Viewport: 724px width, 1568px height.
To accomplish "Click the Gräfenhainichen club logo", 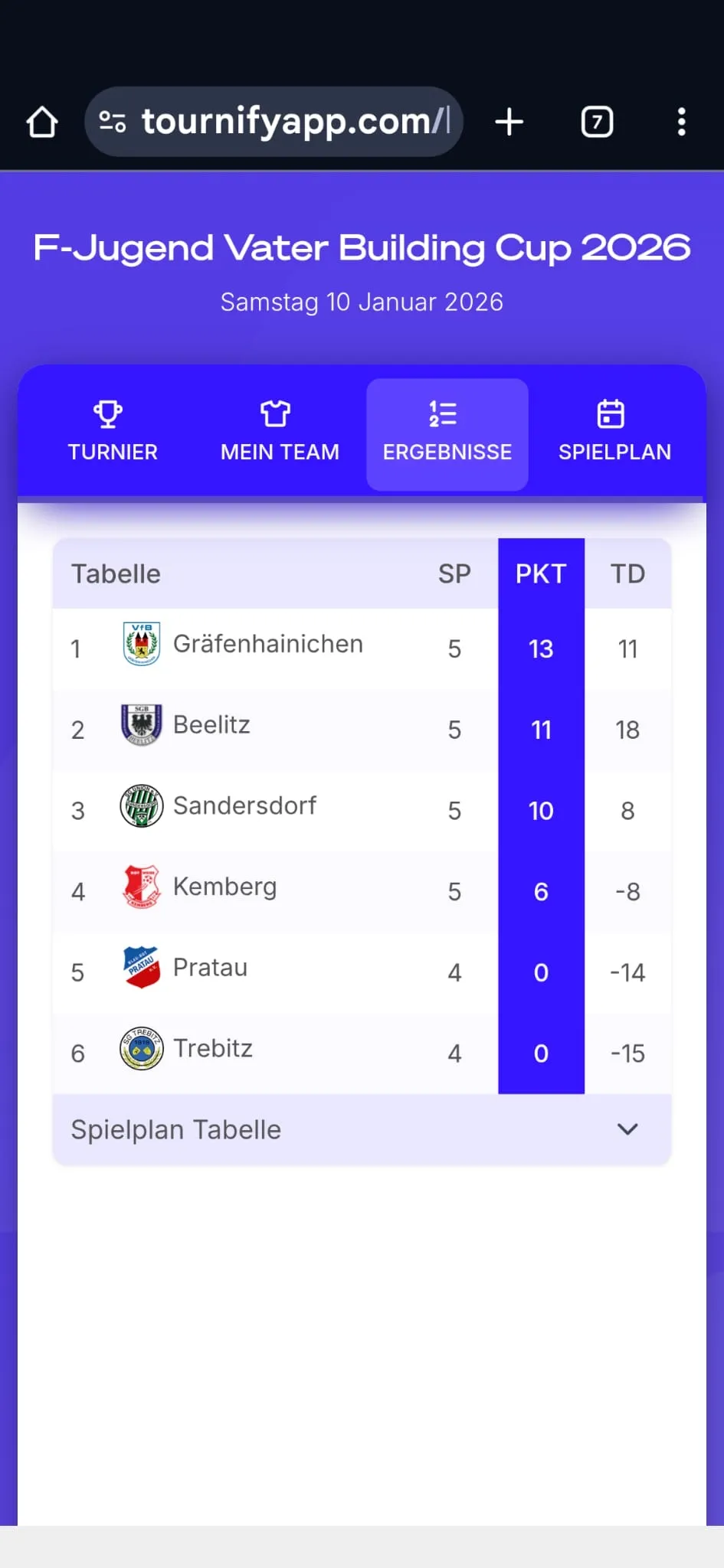I will [142, 645].
